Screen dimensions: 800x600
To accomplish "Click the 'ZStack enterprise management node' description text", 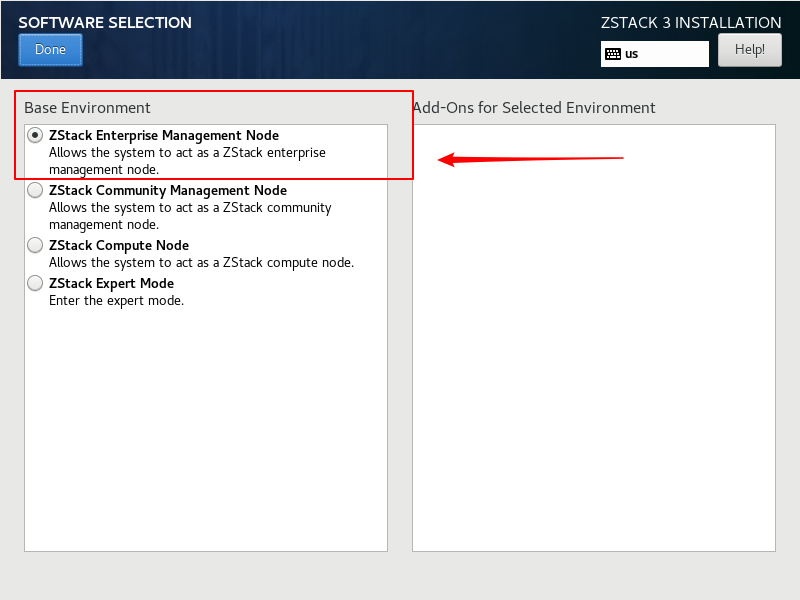I will [x=187, y=161].
